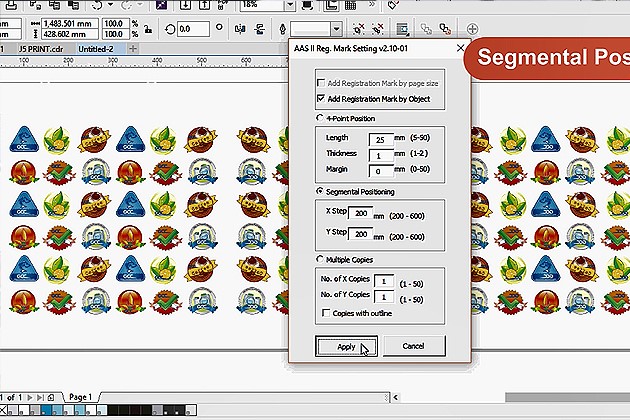Click the mirror horizontally icon
Image resolution: width=630 pixels, height=420 pixels.
240,29
